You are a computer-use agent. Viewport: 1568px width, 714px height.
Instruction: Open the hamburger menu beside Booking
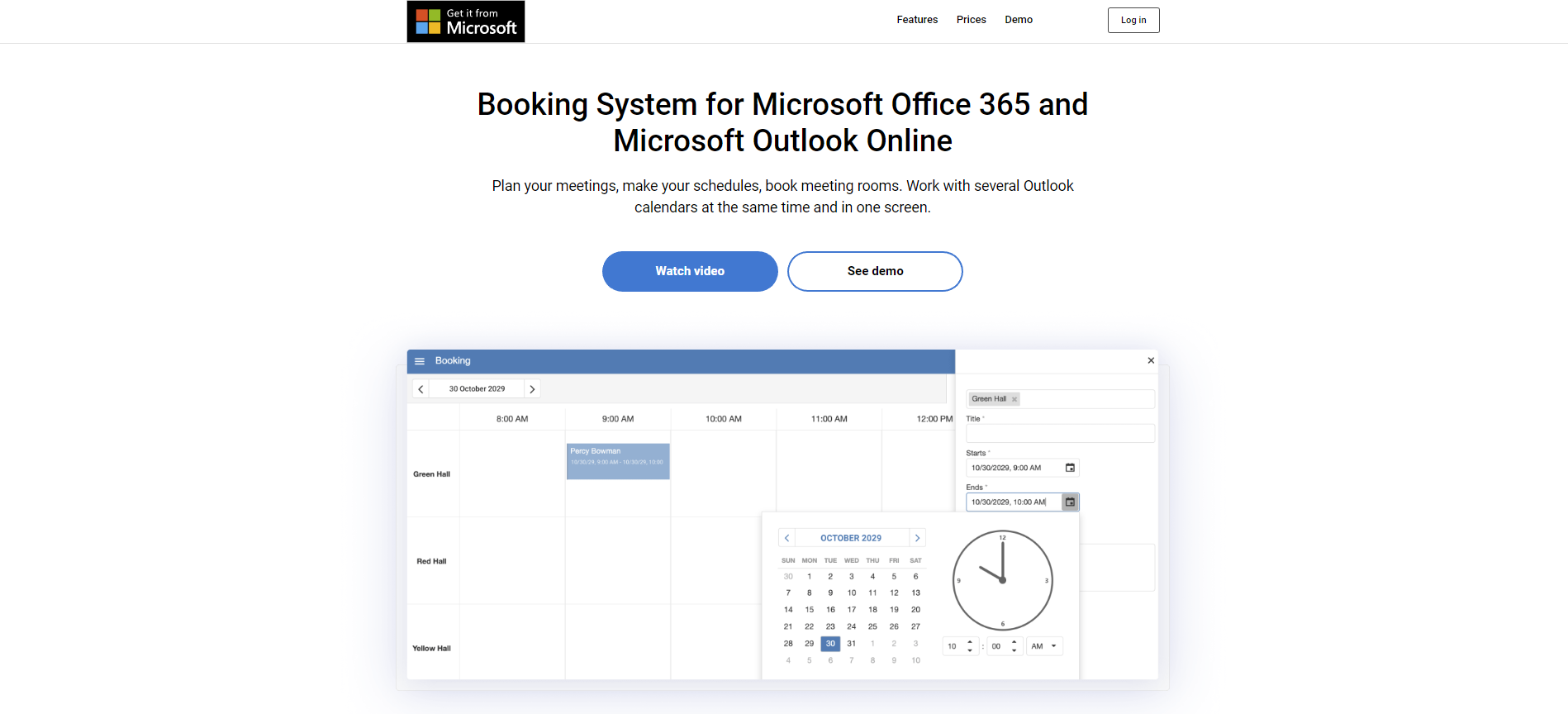click(420, 361)
